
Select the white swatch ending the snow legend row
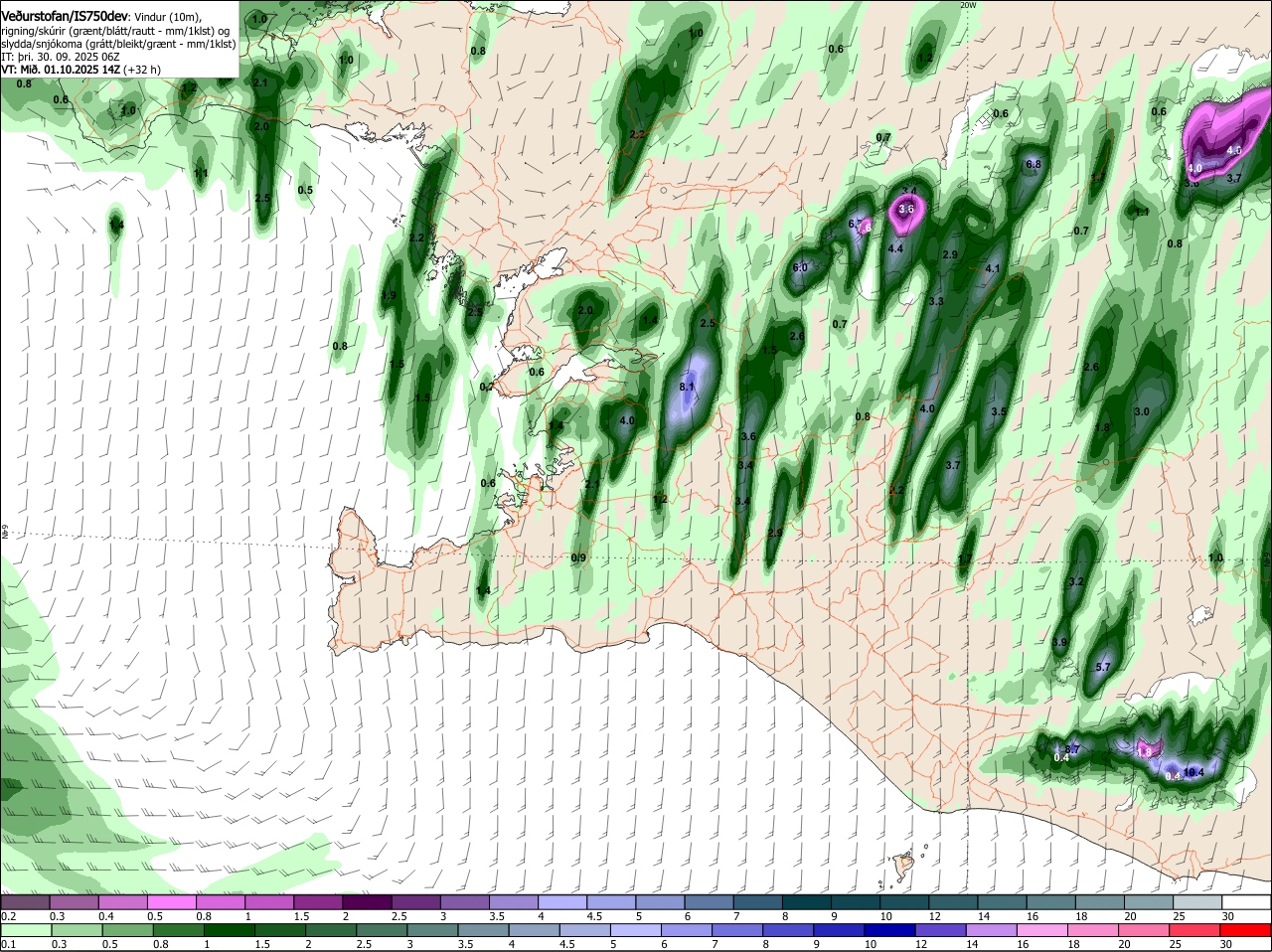1247,901
